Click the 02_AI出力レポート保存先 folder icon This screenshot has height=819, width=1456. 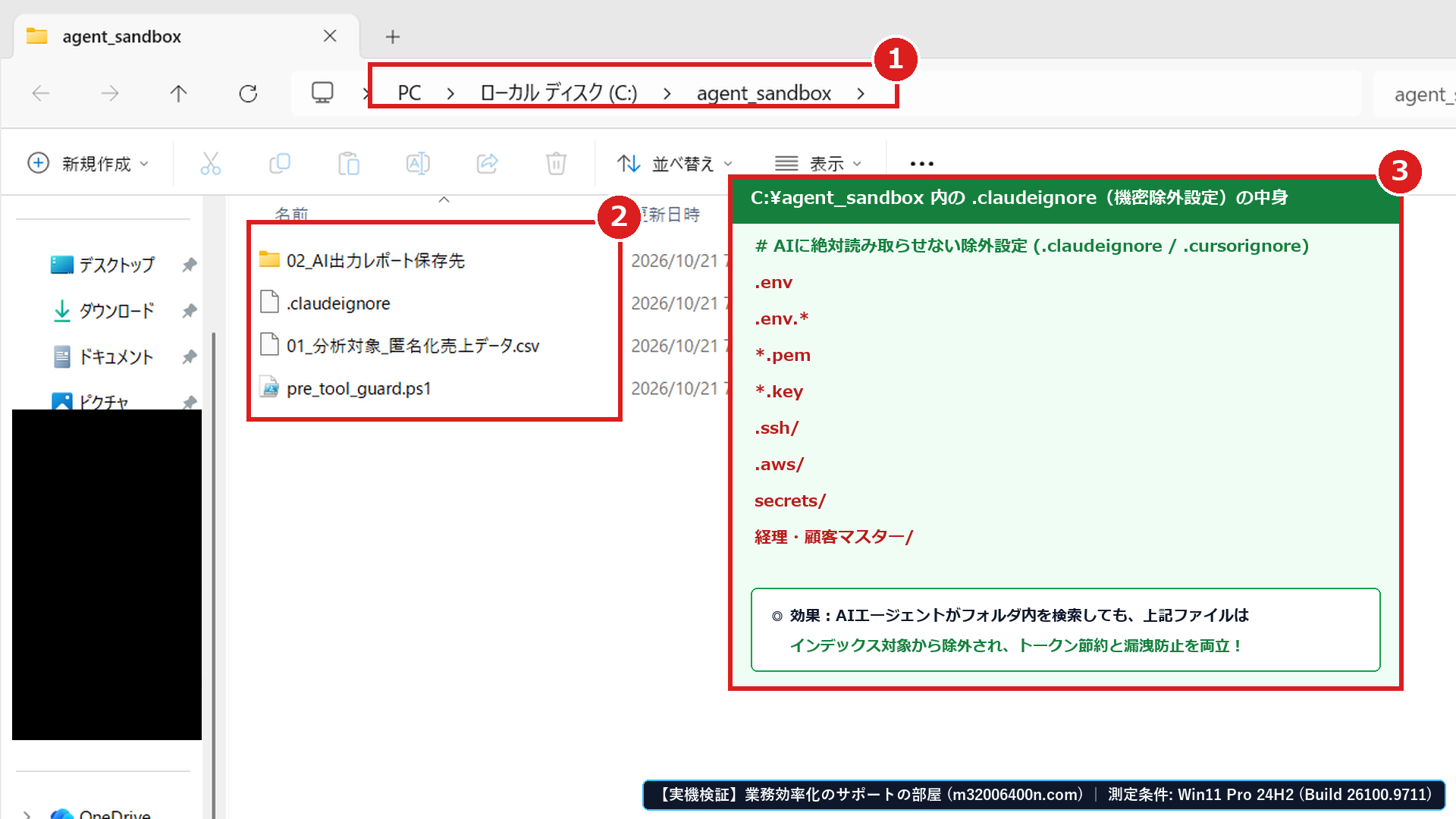coord(269,259)
